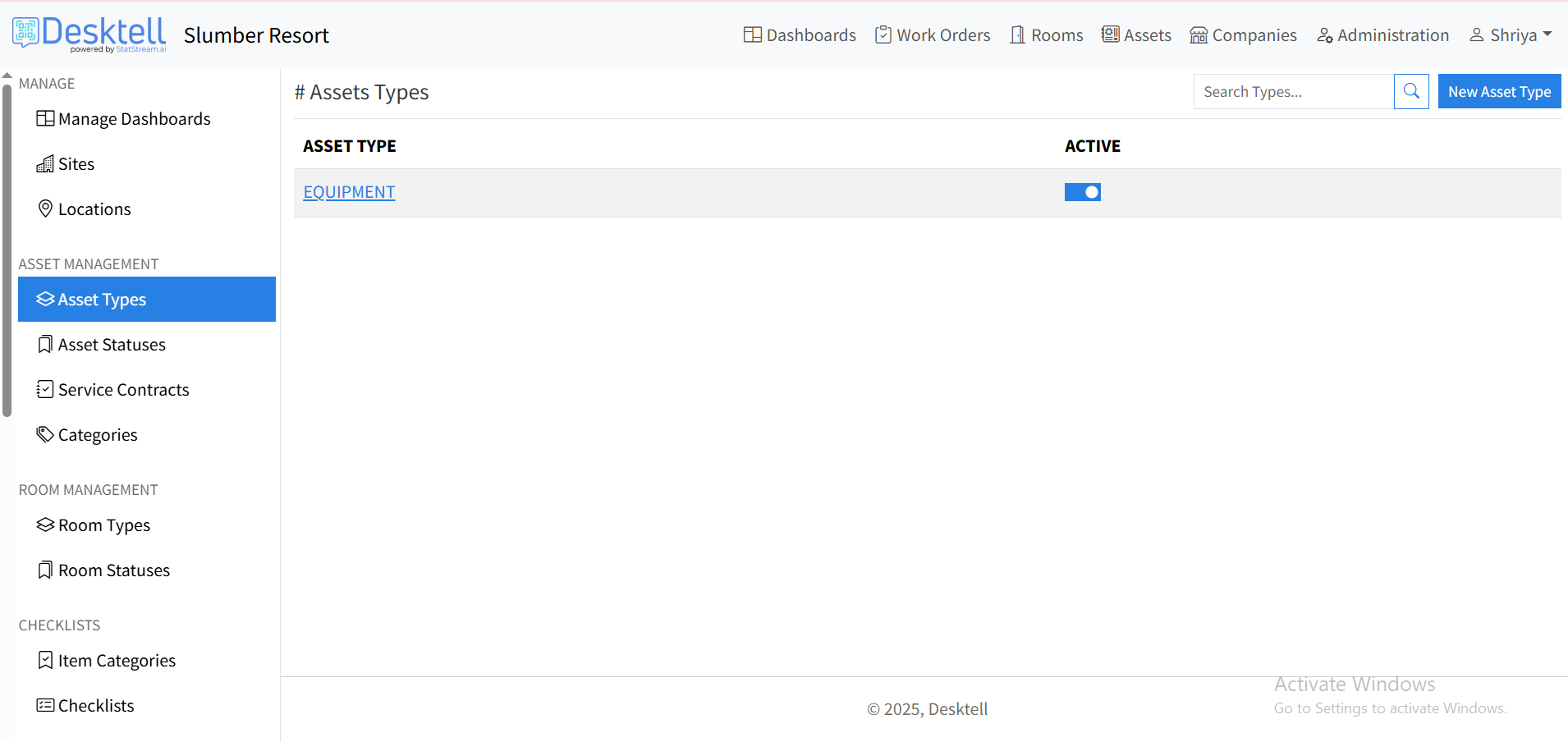1568x742 pixels.
Task: Select Room Types in the sidebar
Action: 103,525
